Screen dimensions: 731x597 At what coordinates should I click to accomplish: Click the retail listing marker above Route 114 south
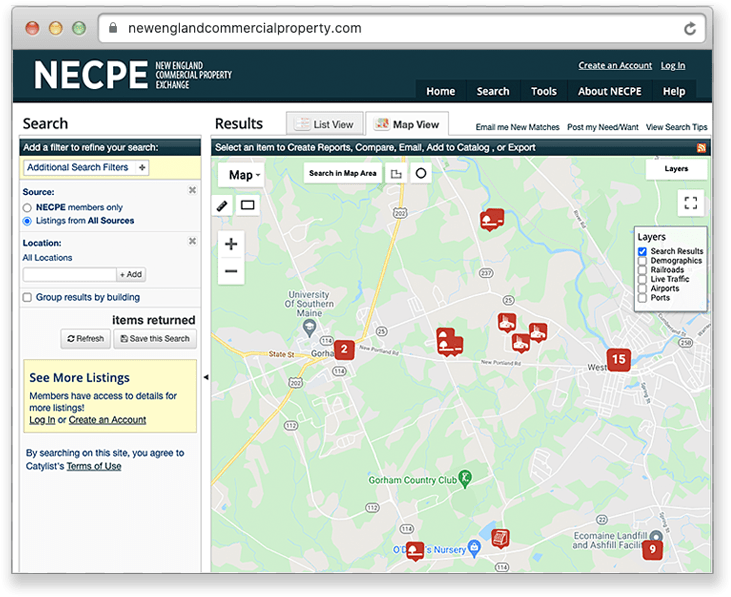[500, 538]
